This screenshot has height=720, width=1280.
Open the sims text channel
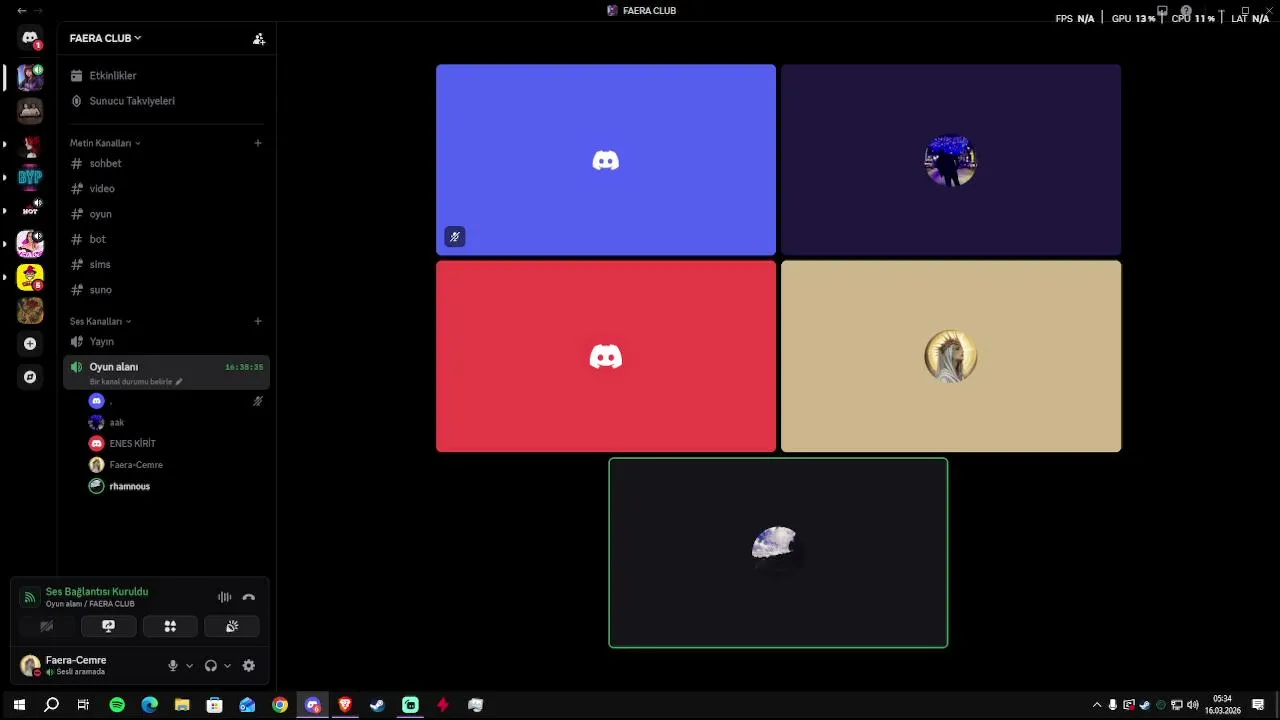pos(166,264)
